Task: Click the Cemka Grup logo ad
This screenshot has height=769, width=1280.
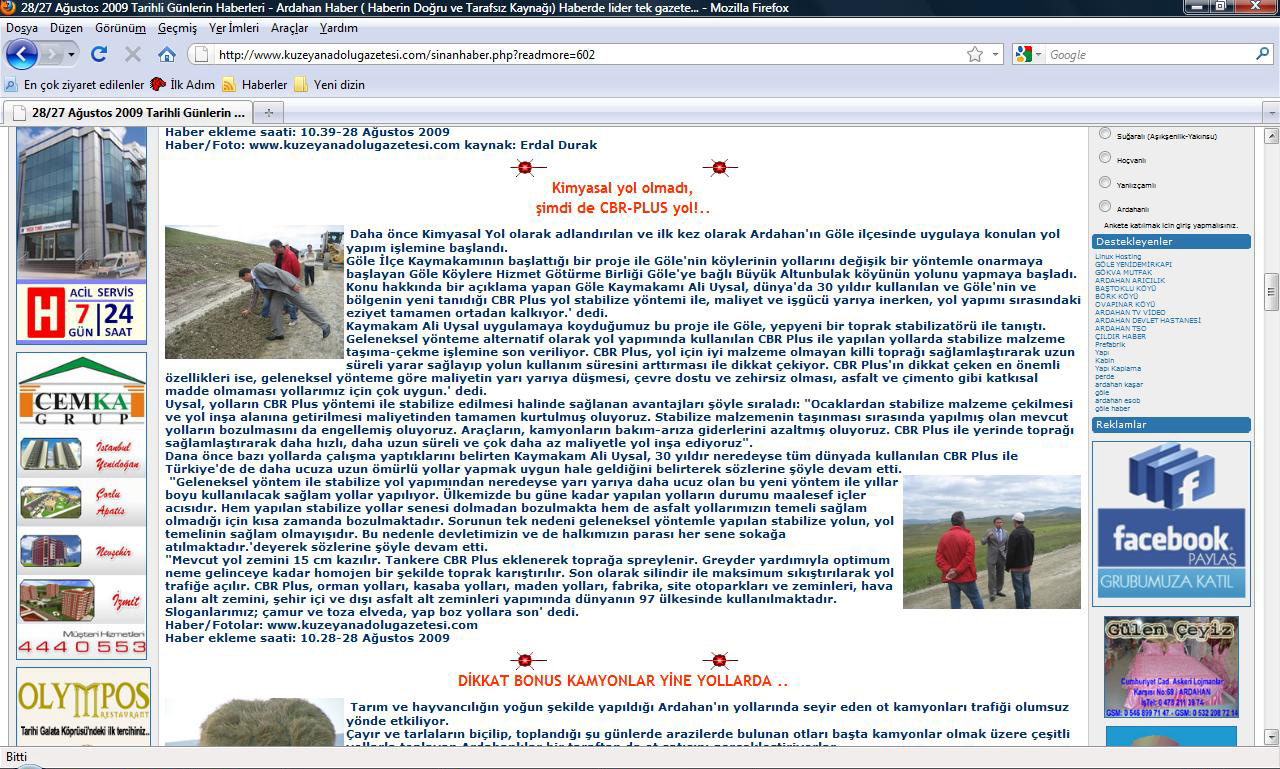Action: tap(82, 392)
